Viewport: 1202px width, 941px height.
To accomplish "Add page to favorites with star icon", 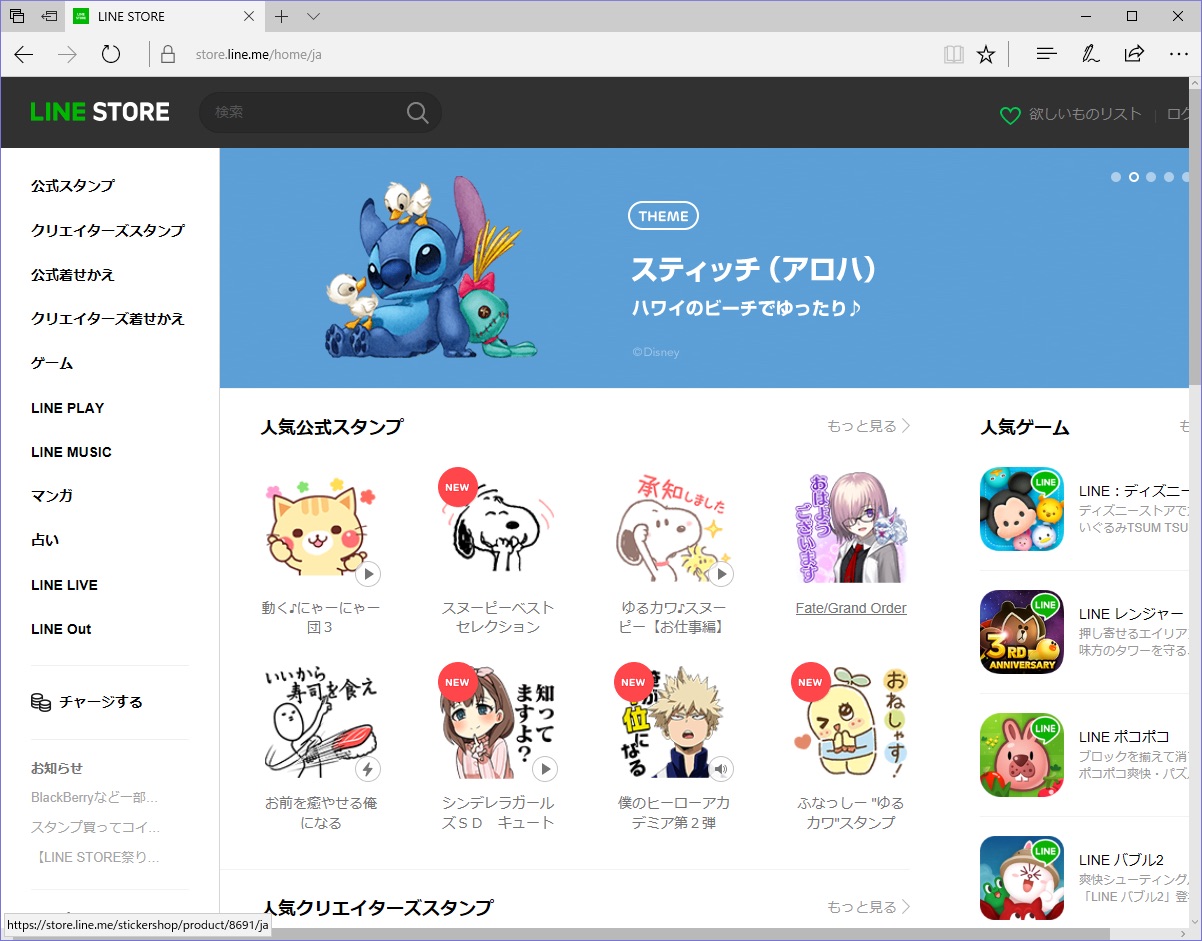I will pyautogui.click(x=986, y=54).
